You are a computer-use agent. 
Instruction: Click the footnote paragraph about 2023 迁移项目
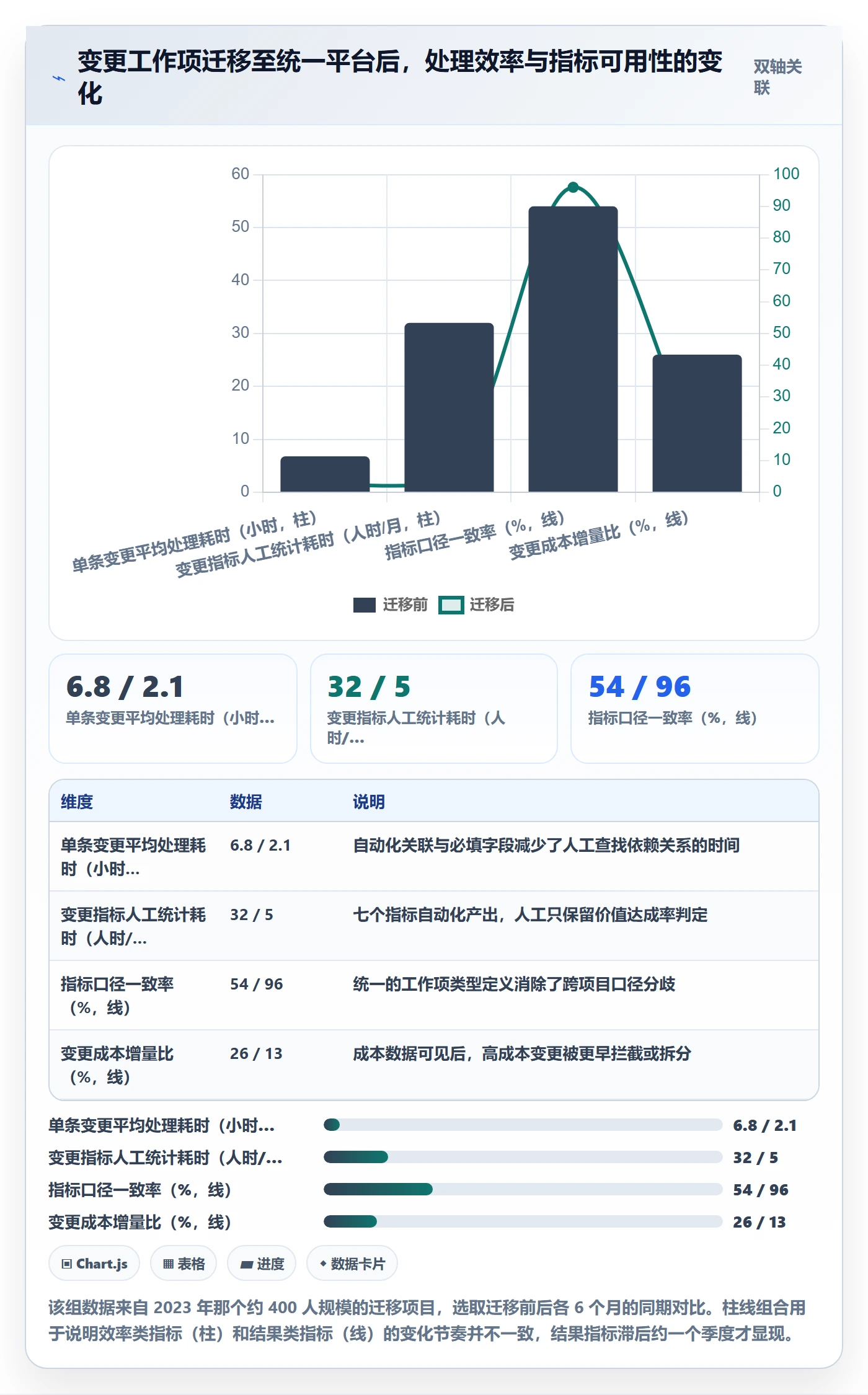pyautogui.click(x=428, y=1321)
